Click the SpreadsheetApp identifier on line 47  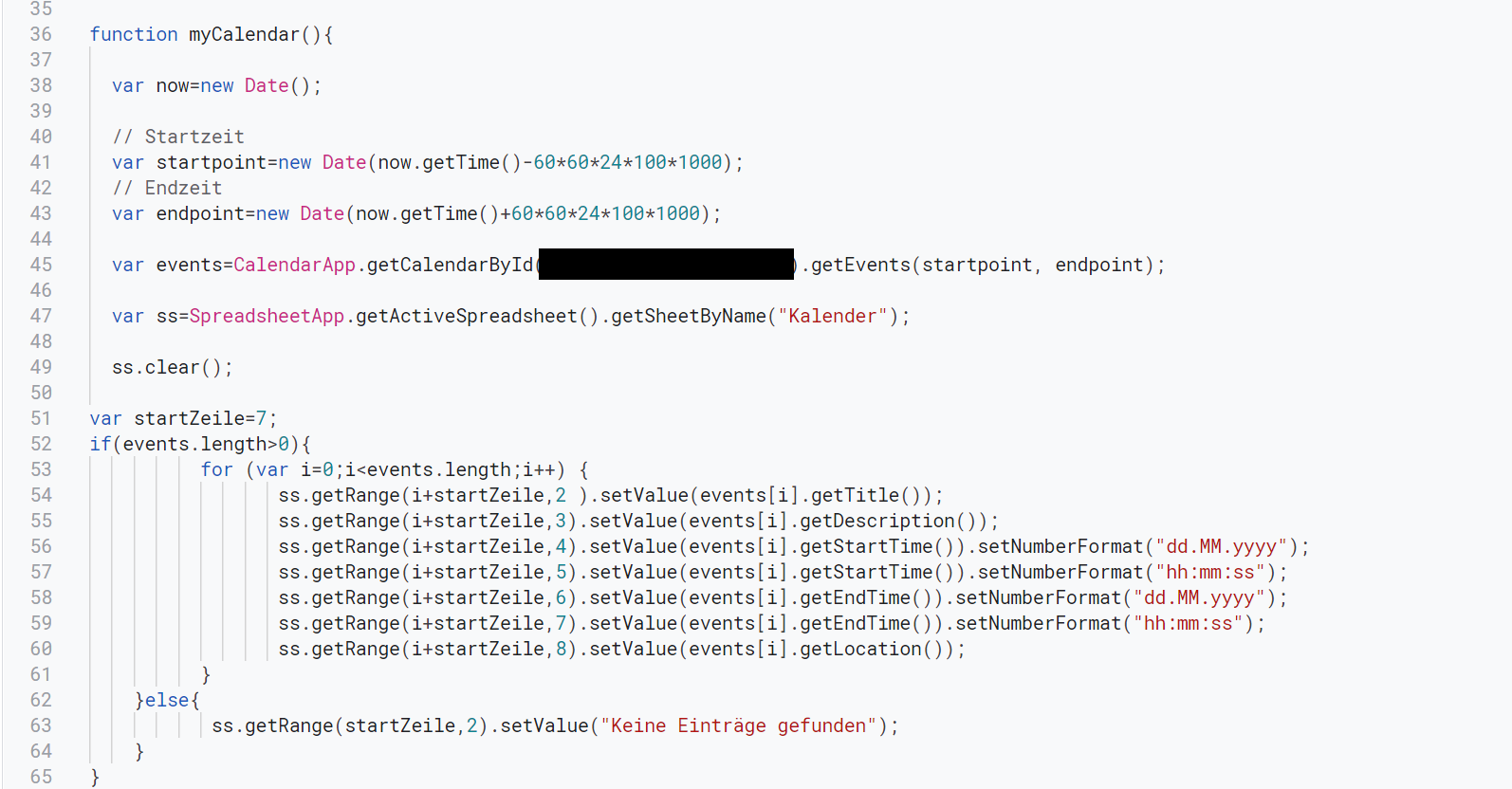pos(267,316)
